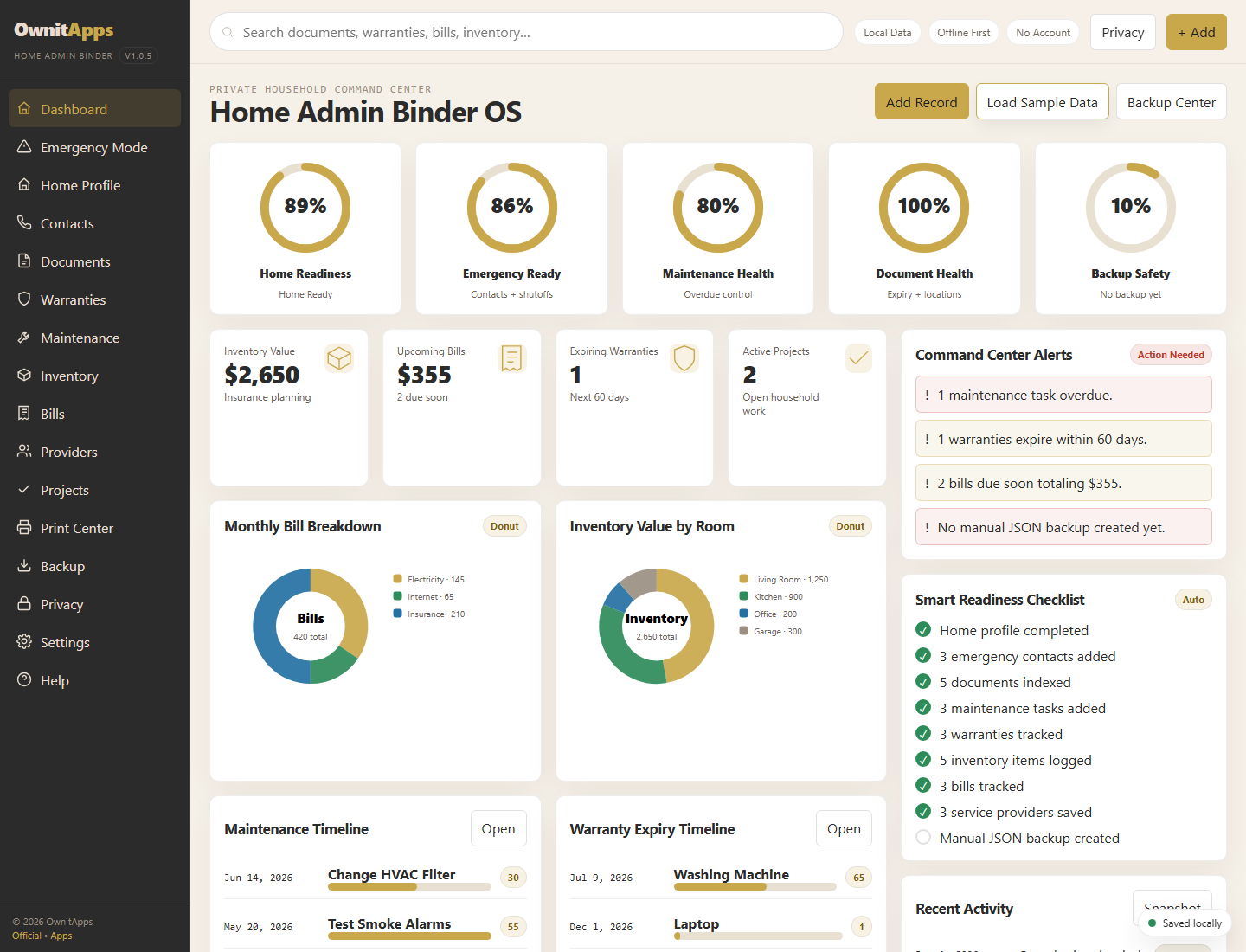Click the 3 emergency contacts added check
Screen dimensions: 1246x952
[923, 656]
